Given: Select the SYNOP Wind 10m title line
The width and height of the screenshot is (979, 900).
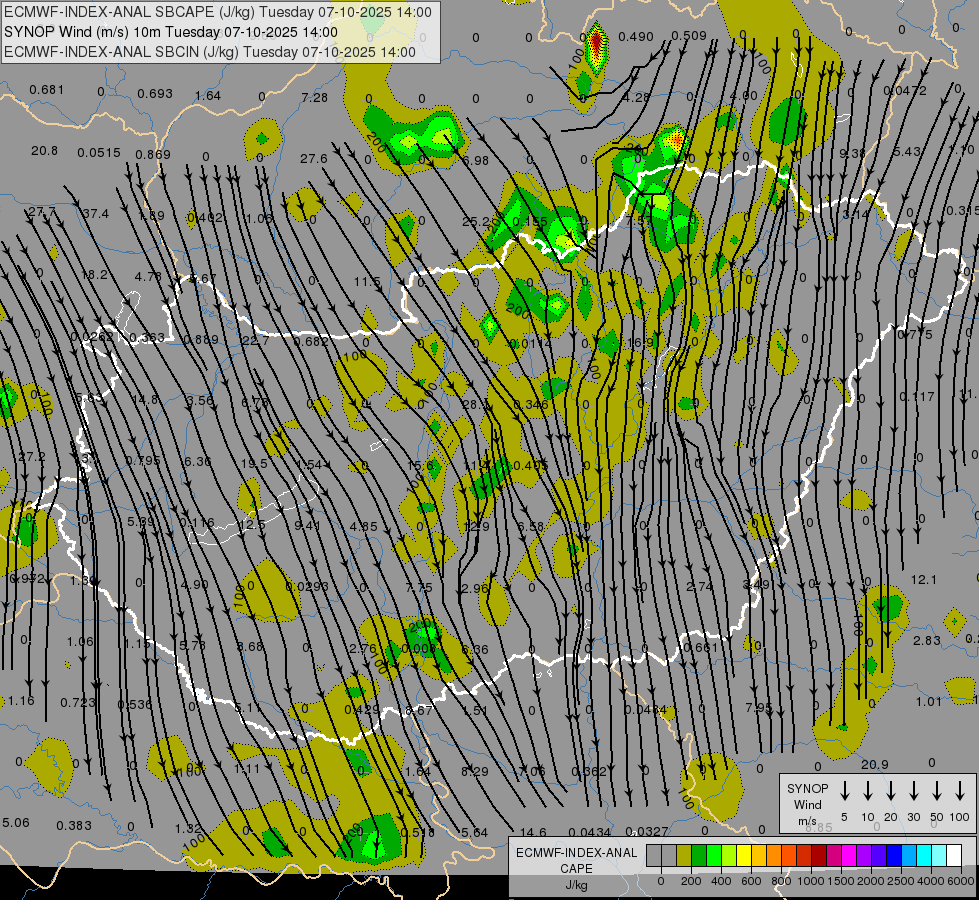Looking at the screenshot, I should click(x=213, y=31).
